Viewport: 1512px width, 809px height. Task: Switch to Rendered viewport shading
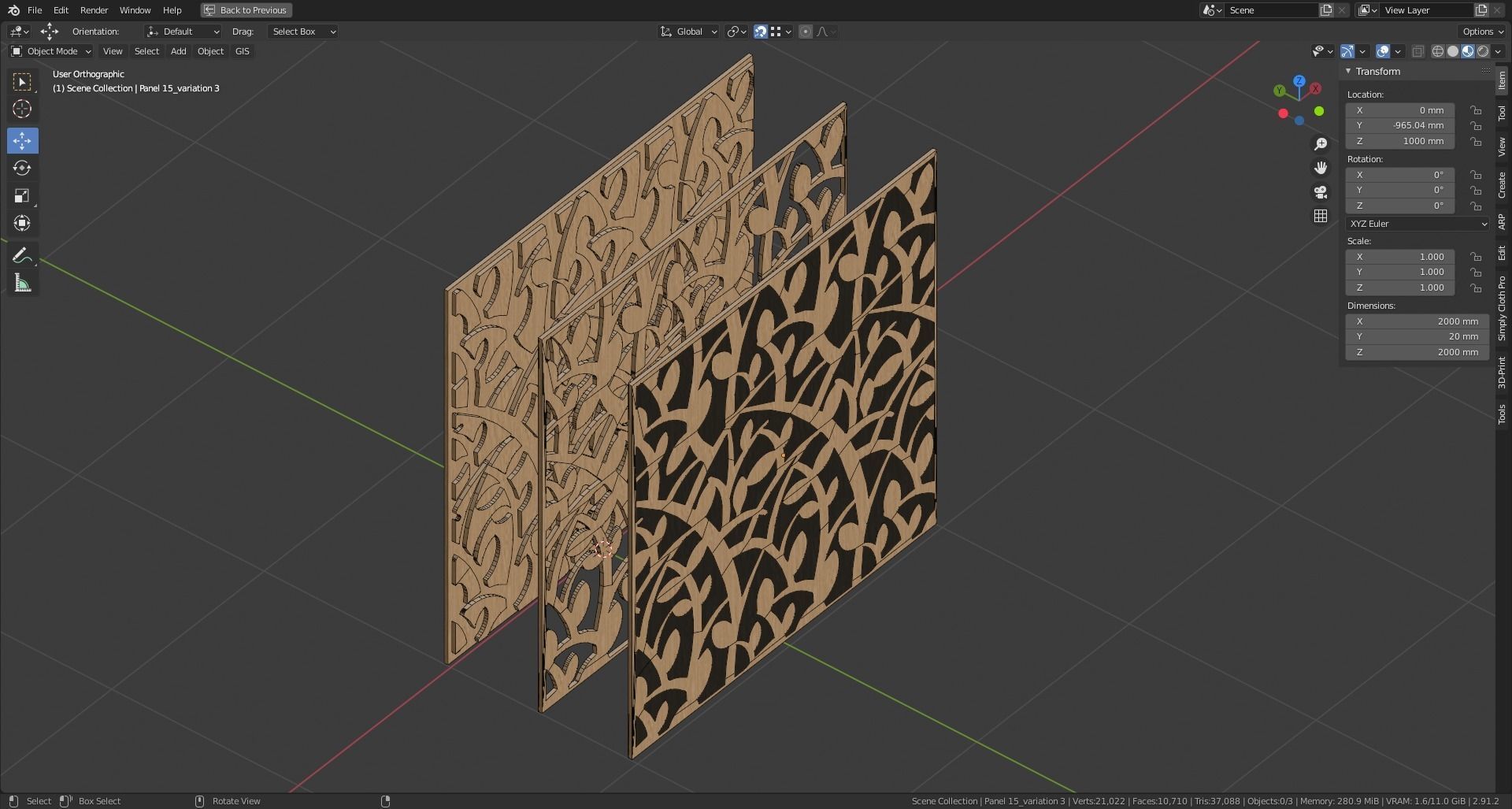[x=1483, y=51]
